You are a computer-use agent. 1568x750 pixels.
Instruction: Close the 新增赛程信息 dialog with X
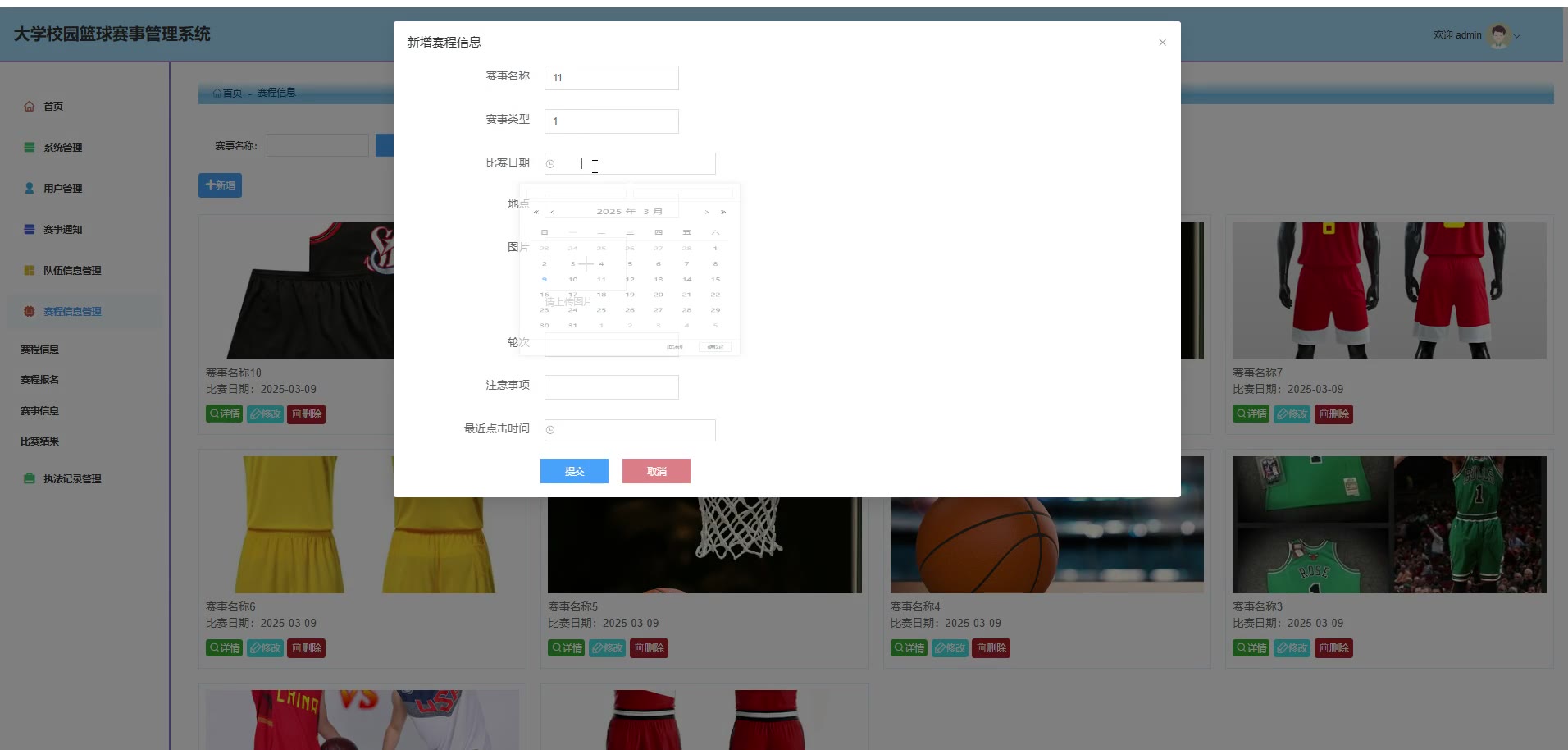(x=1162, y=43)
